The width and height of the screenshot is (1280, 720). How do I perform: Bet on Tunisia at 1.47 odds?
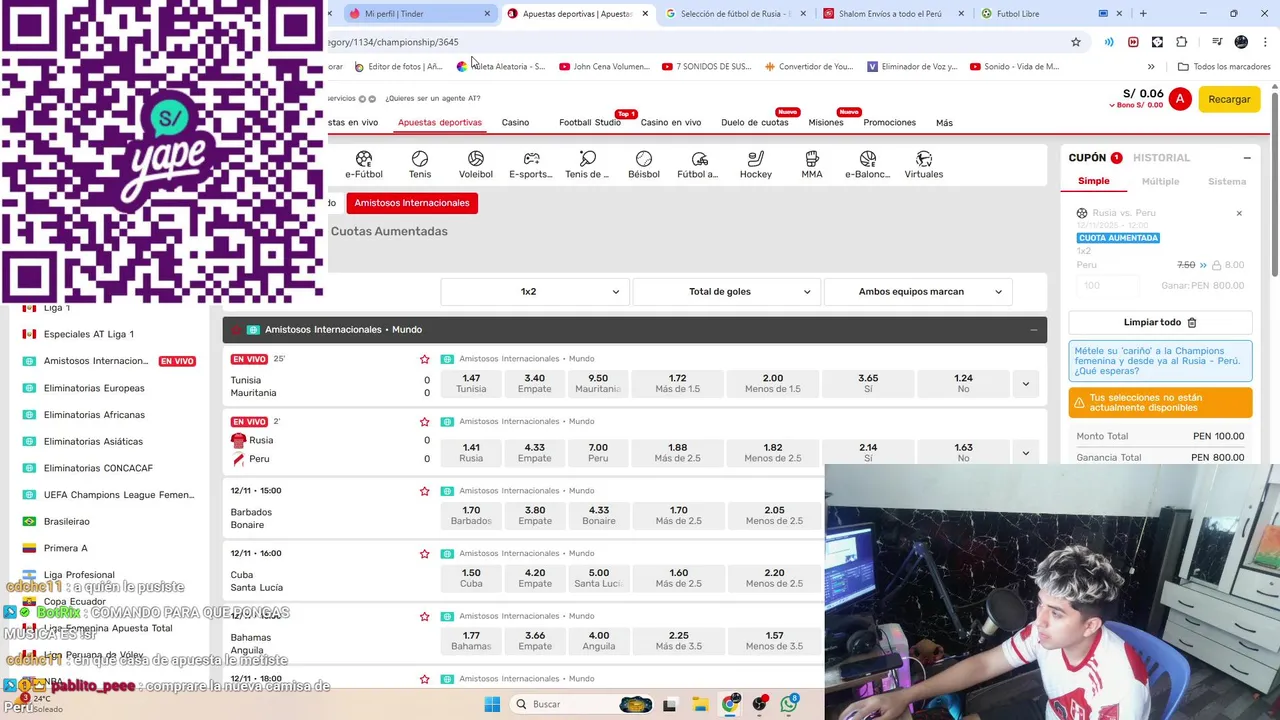click(x=471, y=384)
